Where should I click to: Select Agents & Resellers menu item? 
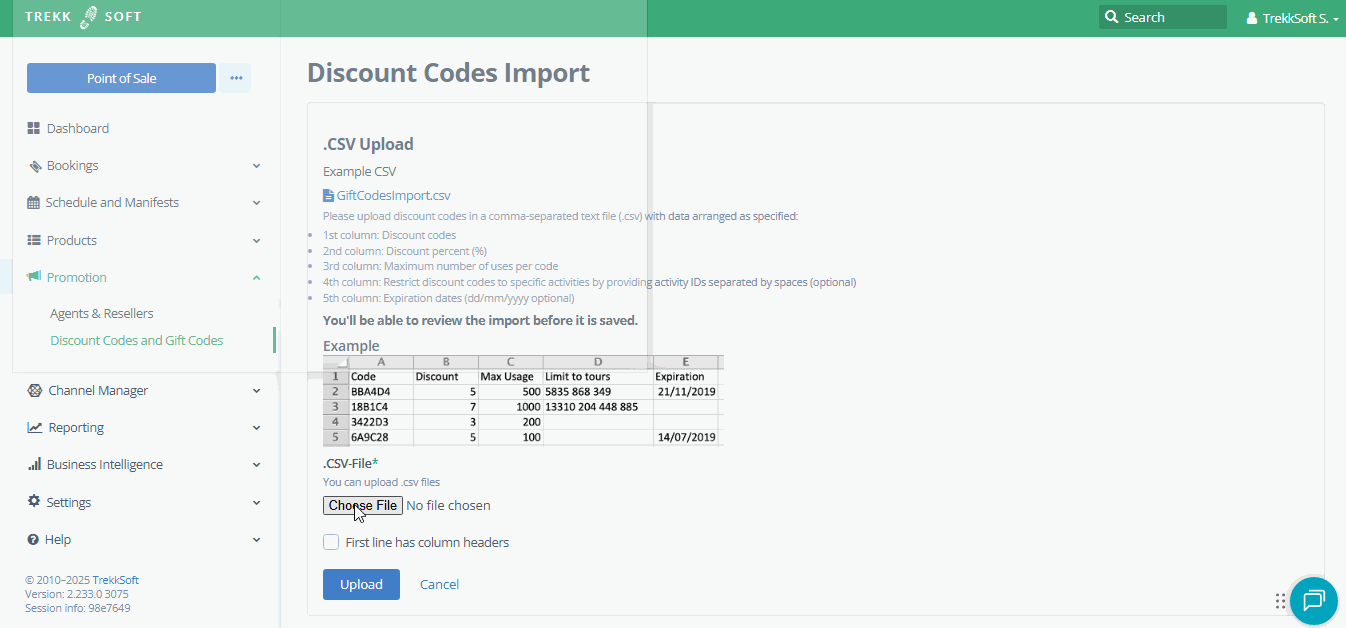[101, 313]
